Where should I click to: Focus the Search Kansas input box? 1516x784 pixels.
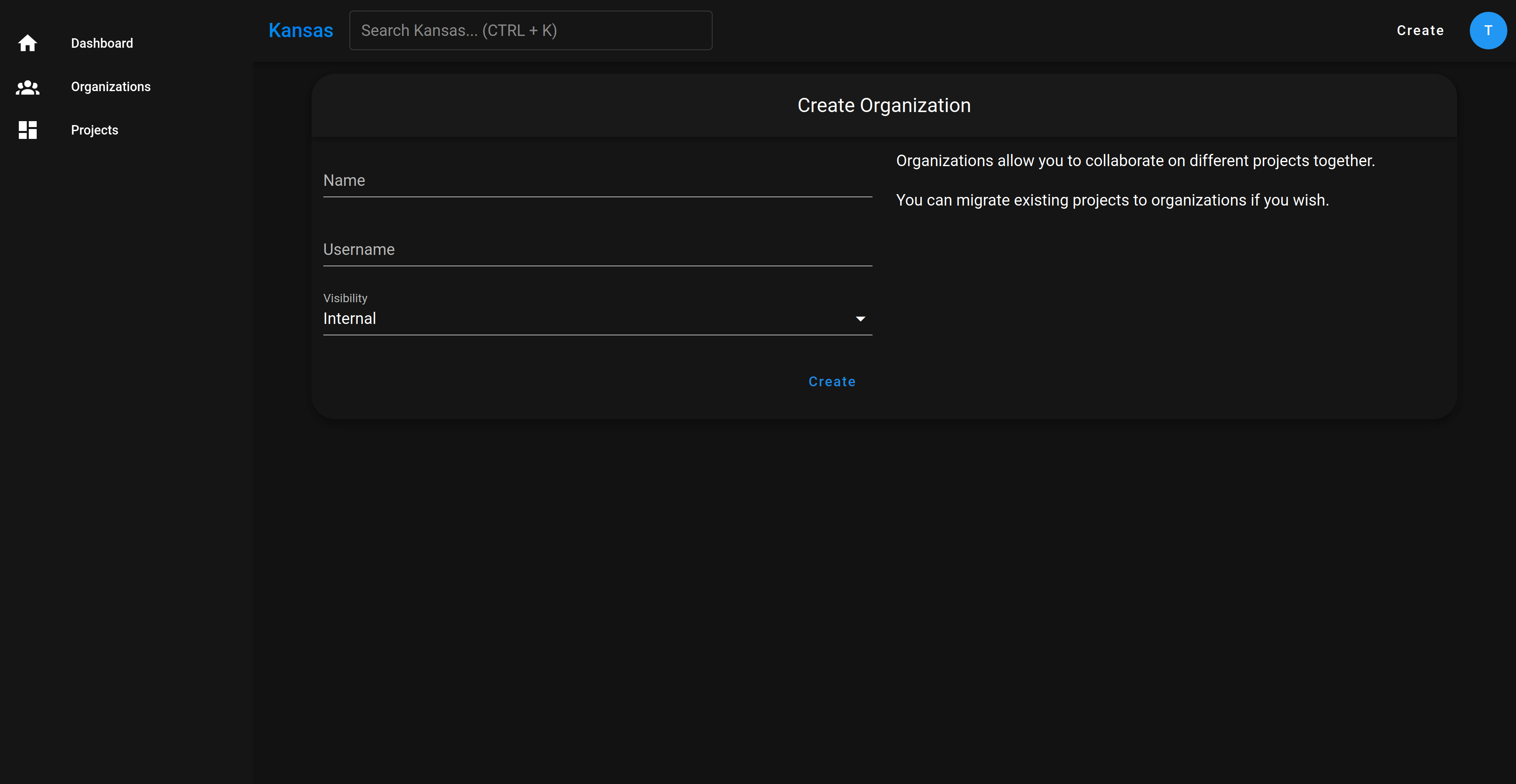(x=530, y=31)
